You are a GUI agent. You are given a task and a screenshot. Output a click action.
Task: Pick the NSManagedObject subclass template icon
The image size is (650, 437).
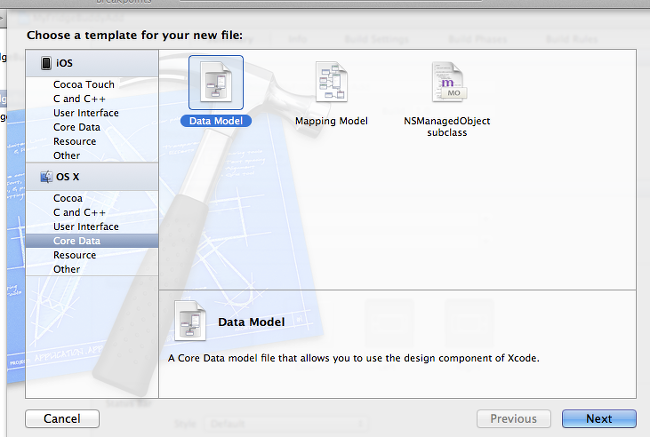pos(449,82)
